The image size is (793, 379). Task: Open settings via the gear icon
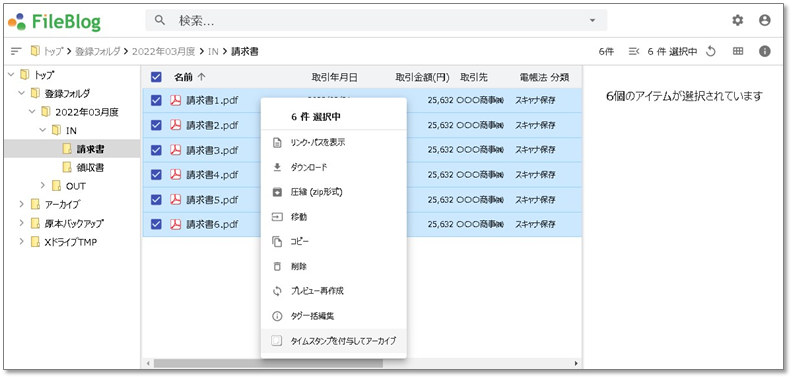(x=738, y=20)
